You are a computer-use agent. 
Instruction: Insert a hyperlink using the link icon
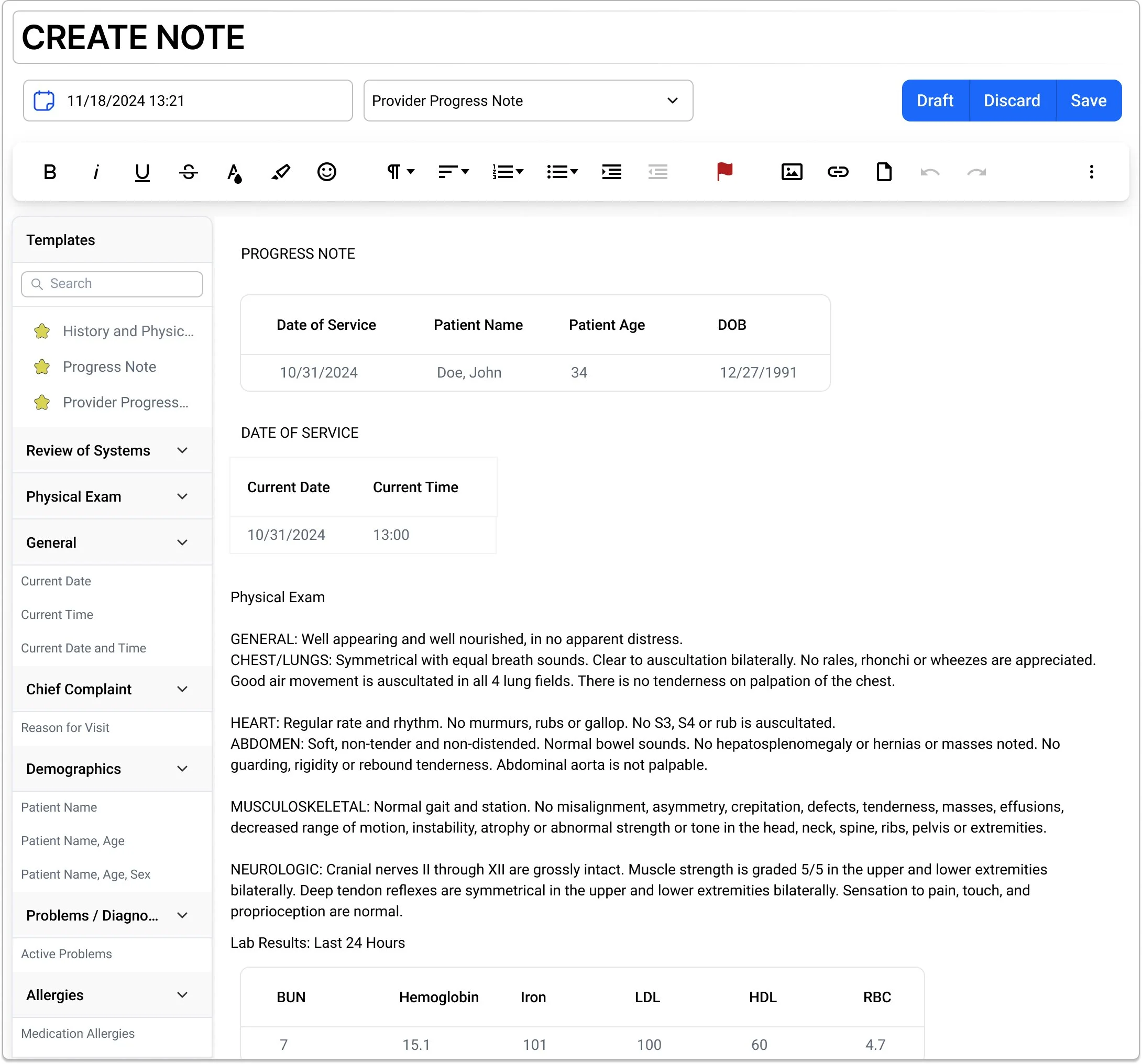pos(838,172)
